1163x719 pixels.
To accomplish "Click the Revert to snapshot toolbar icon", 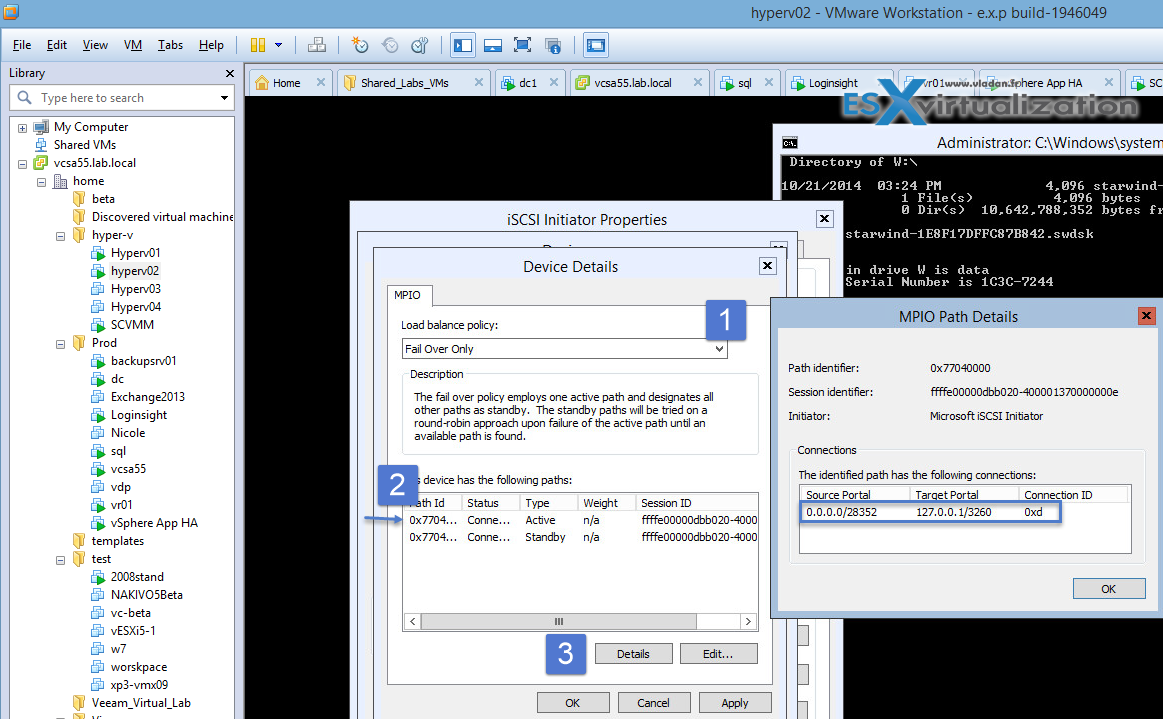I will point(390,45).
